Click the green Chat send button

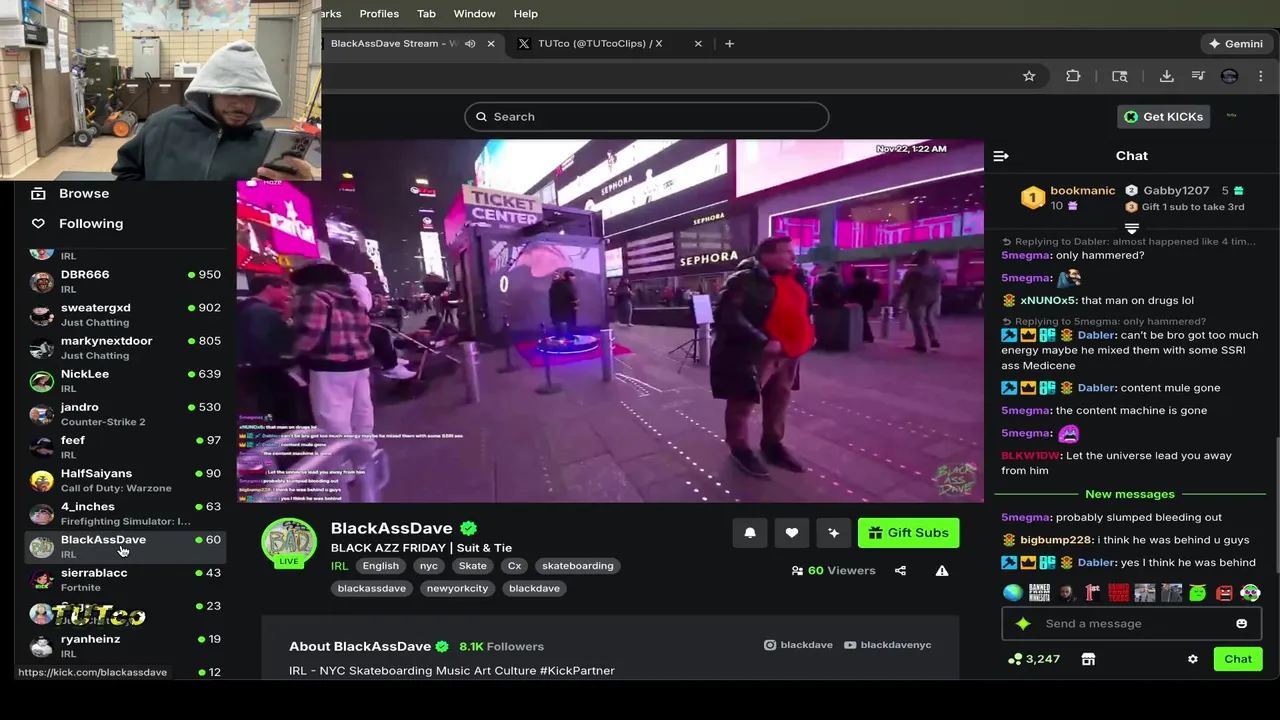point(1238,659)
